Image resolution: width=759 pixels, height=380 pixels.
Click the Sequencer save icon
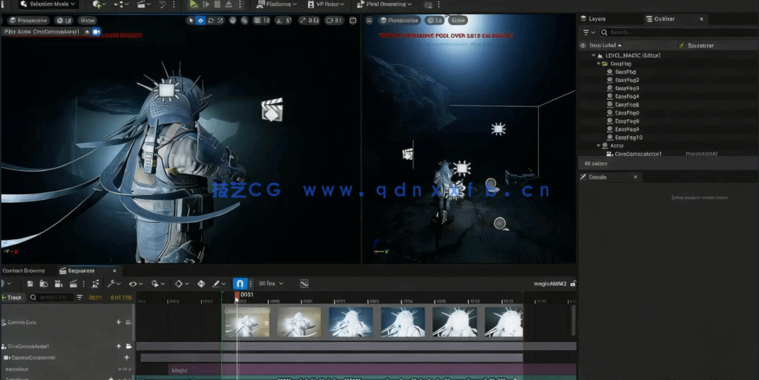pyautogui.click(x=30, y=284)
